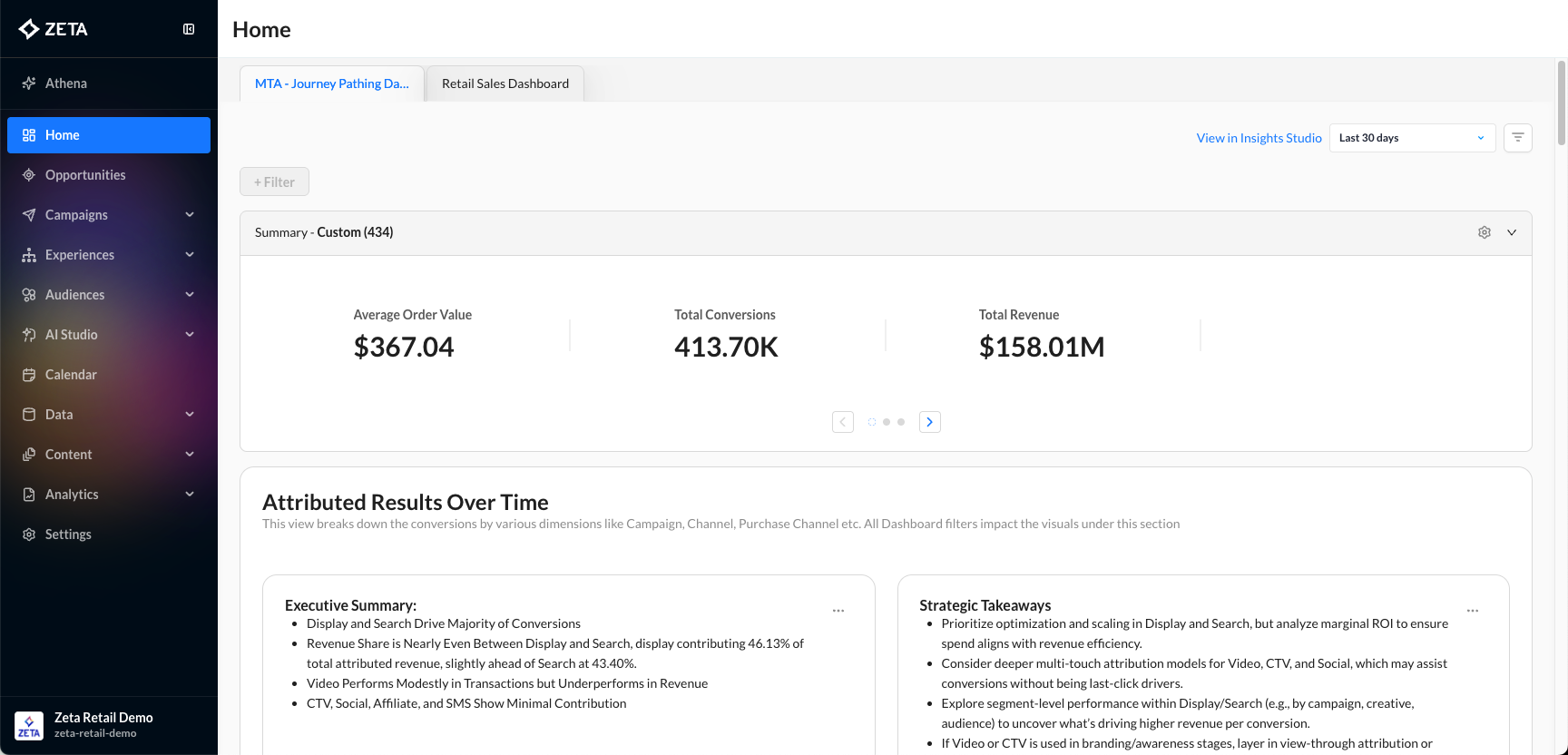Go to previous summary metrics page
1568x755 pixels.
[x=842, y=422]
